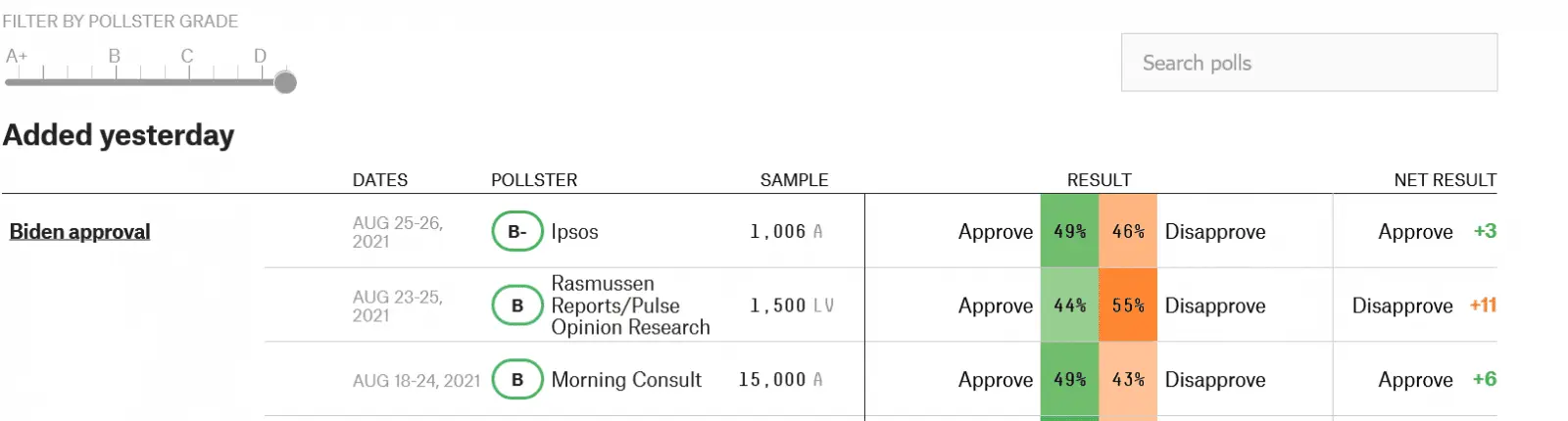Click the B grade badge for Morning Consult
The image size is (1568, 421).
[x=516, y=380]
